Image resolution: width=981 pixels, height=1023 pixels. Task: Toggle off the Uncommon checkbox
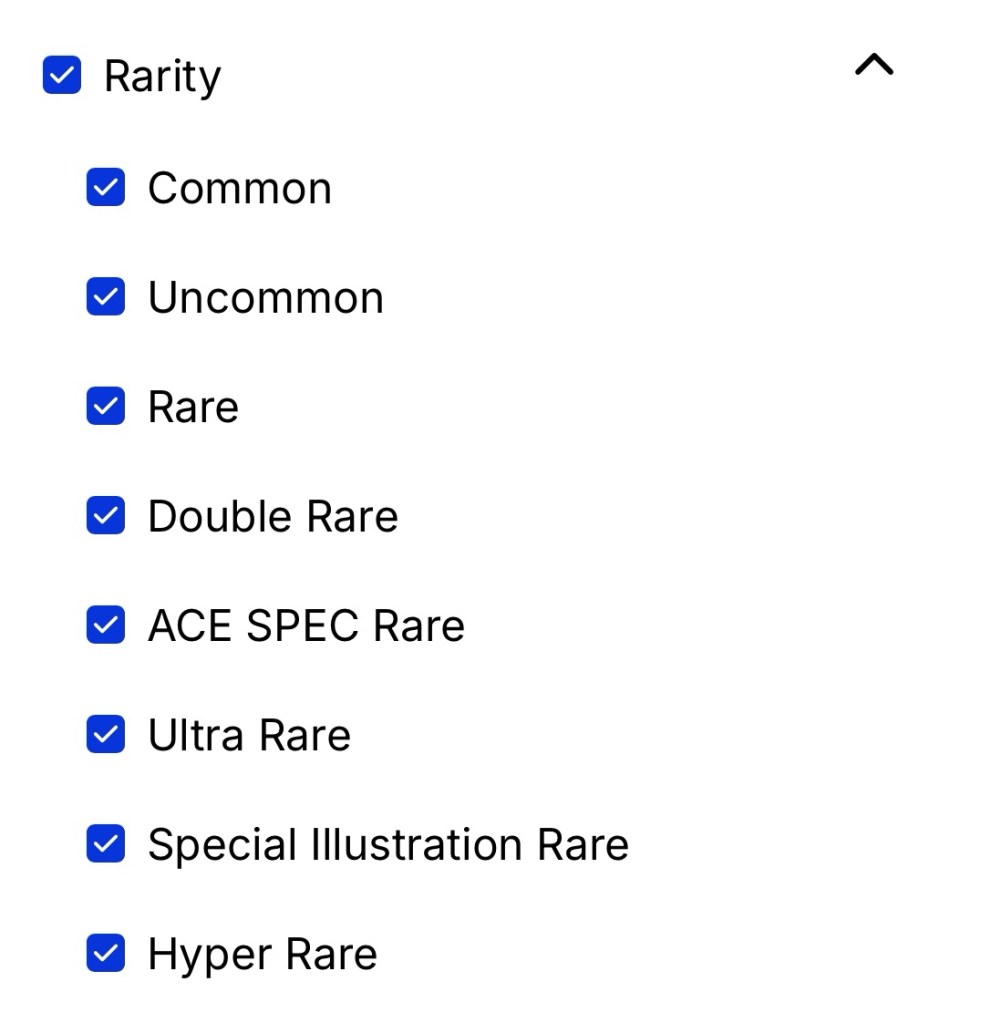(106, 297)
